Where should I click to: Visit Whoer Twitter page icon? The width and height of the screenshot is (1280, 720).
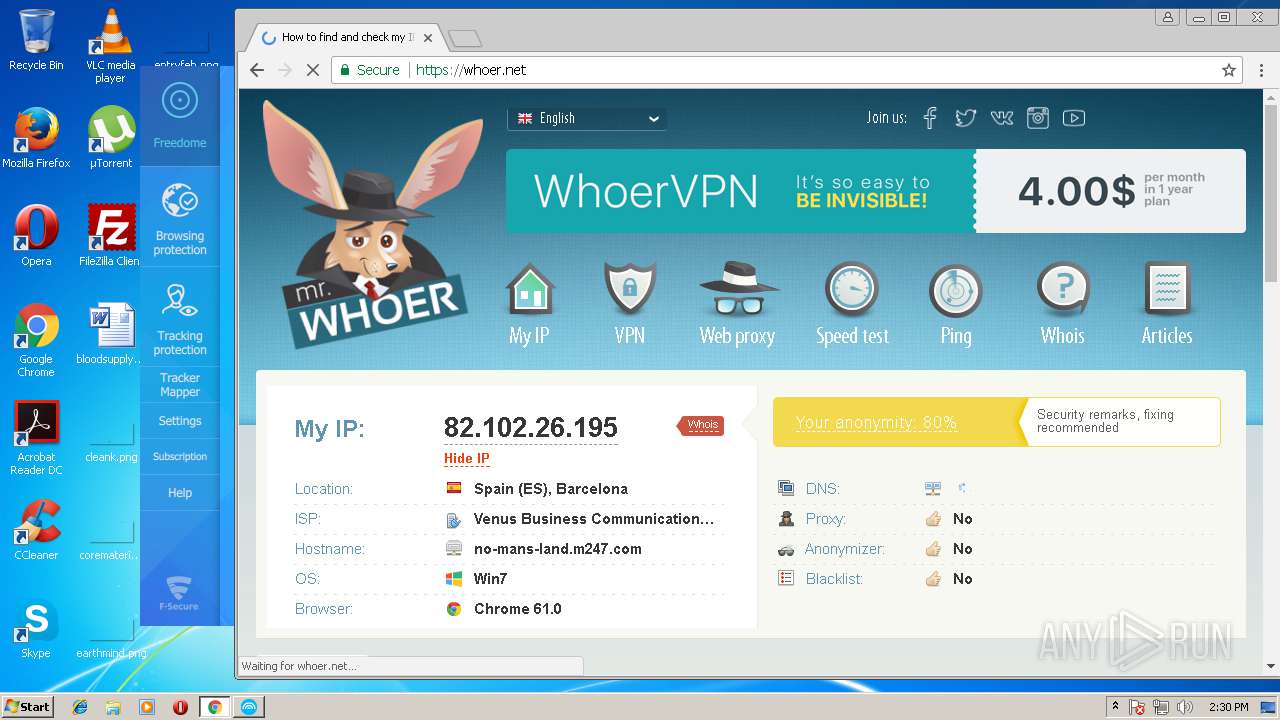click(x=965, y=118)
